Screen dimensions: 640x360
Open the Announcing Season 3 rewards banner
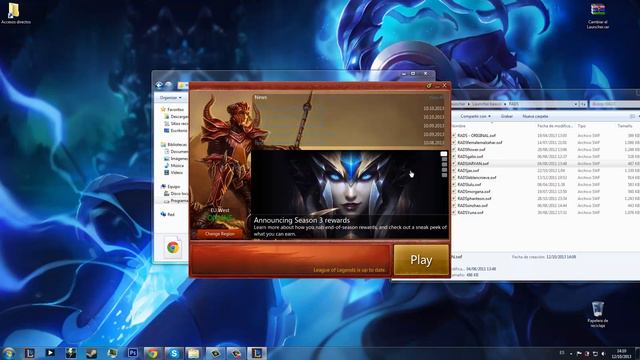(x=350, y=195)
